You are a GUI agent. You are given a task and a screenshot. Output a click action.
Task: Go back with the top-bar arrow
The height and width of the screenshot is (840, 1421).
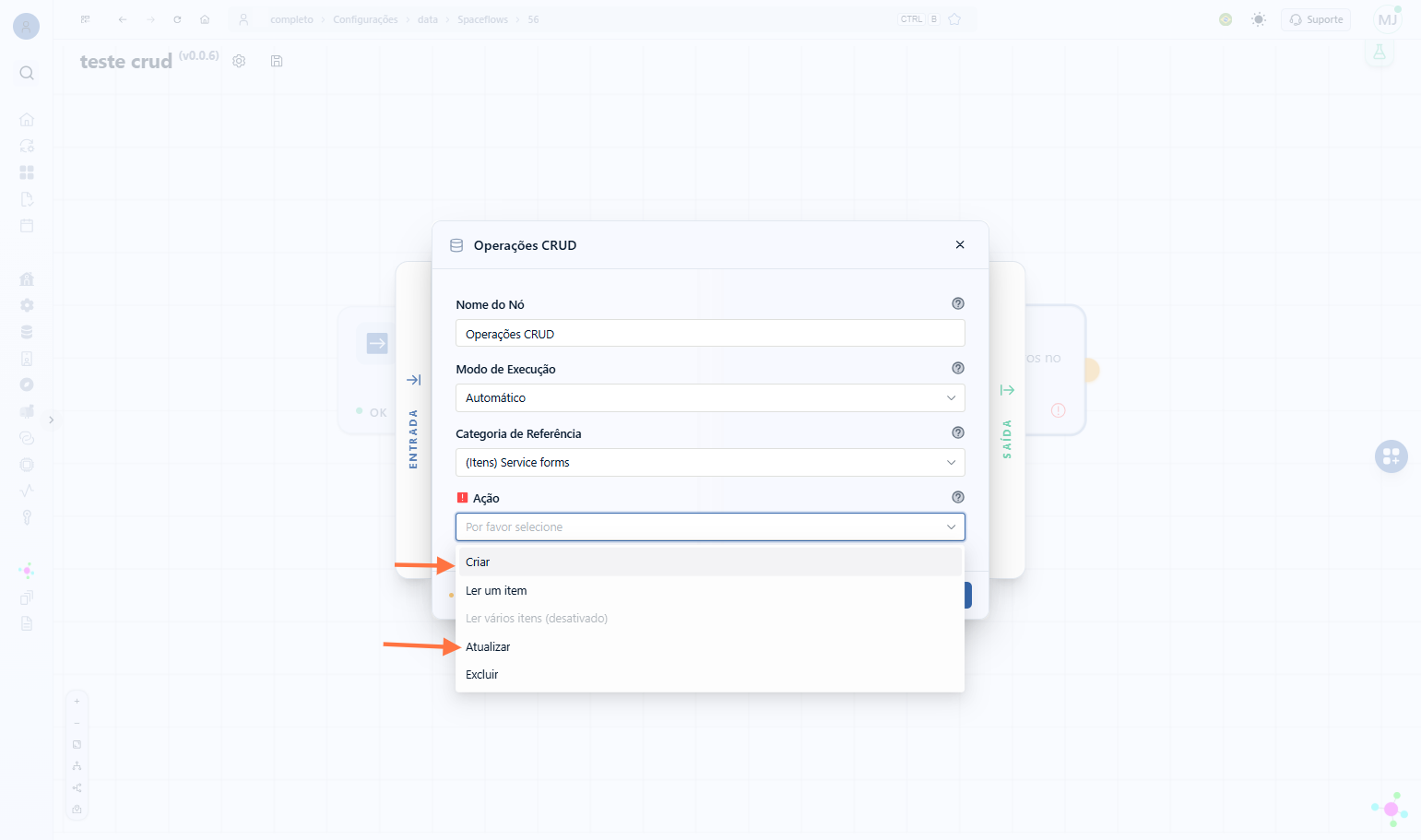[x=123, y=19]
